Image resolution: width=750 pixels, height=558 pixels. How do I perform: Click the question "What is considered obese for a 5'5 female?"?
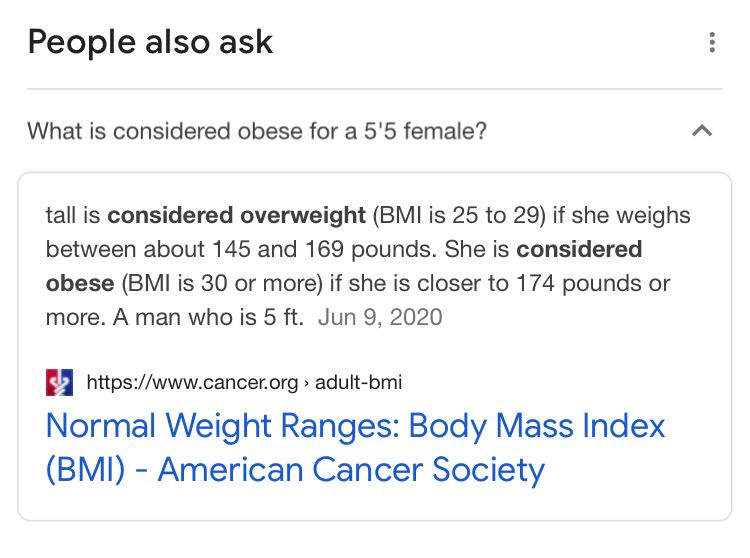coord(257,131)
